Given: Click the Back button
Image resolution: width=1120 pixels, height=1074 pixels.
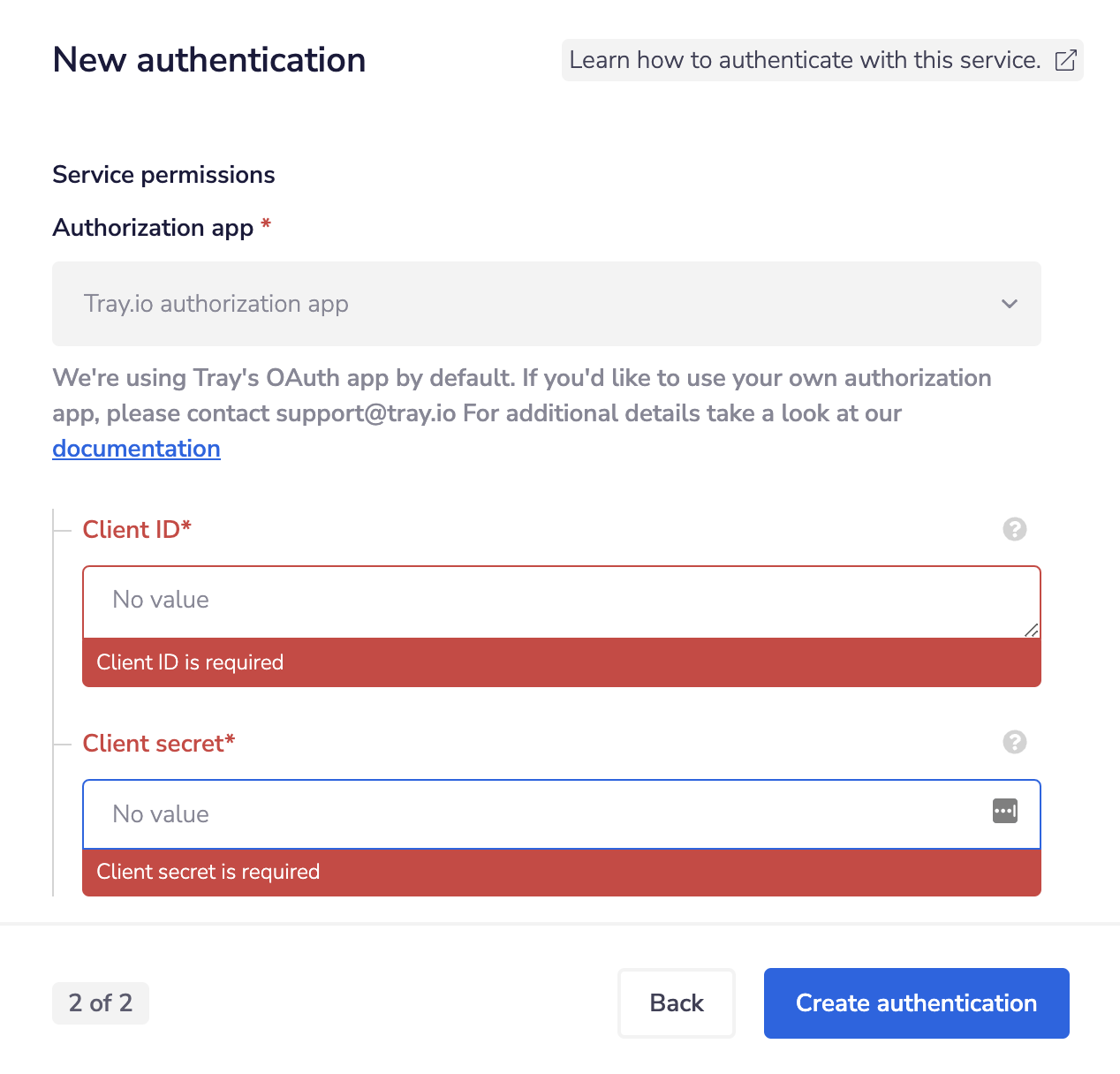Looking at the screenshot, I should 676,1002.
